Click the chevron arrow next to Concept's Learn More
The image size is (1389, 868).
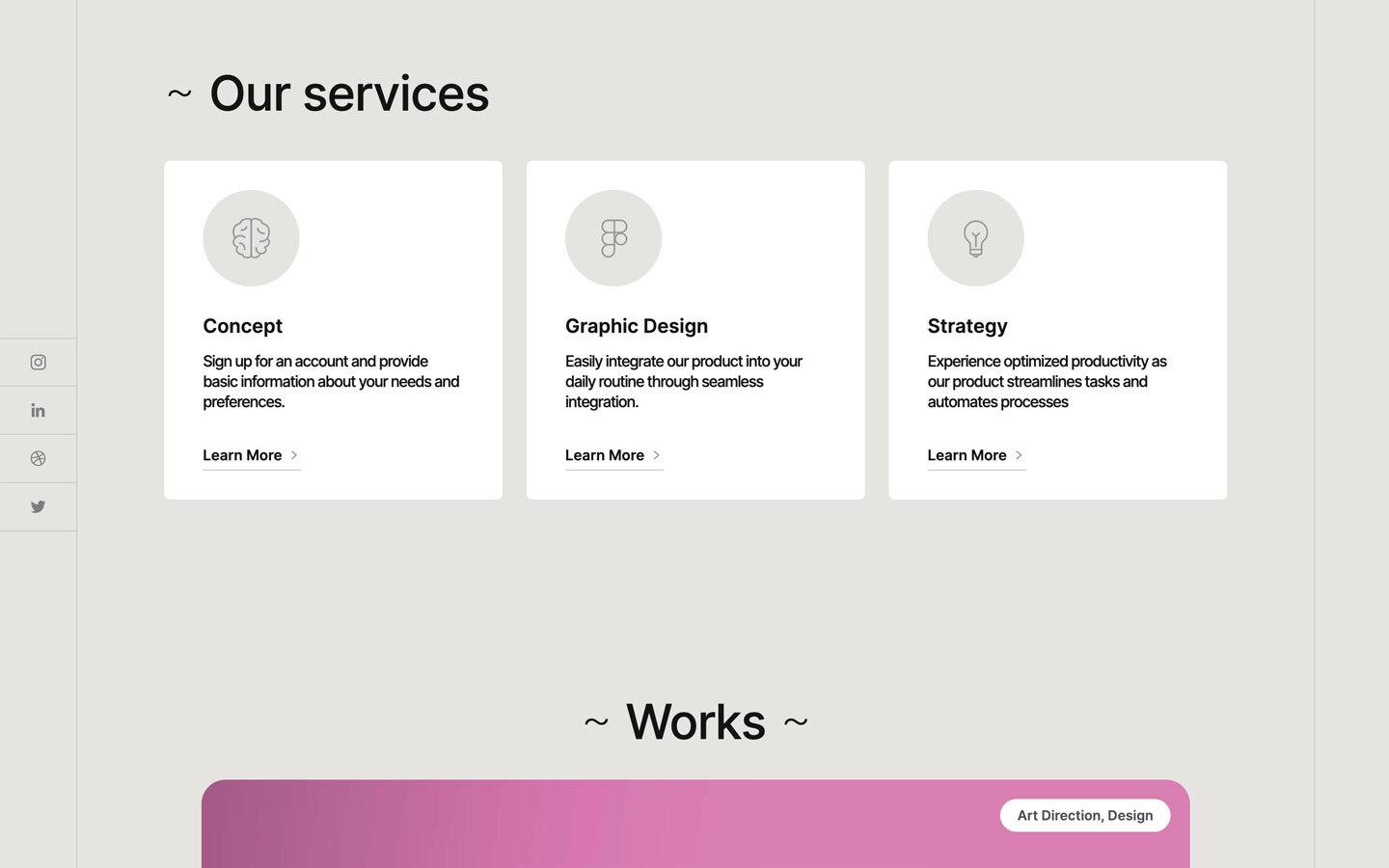click(x=295, y=454)
